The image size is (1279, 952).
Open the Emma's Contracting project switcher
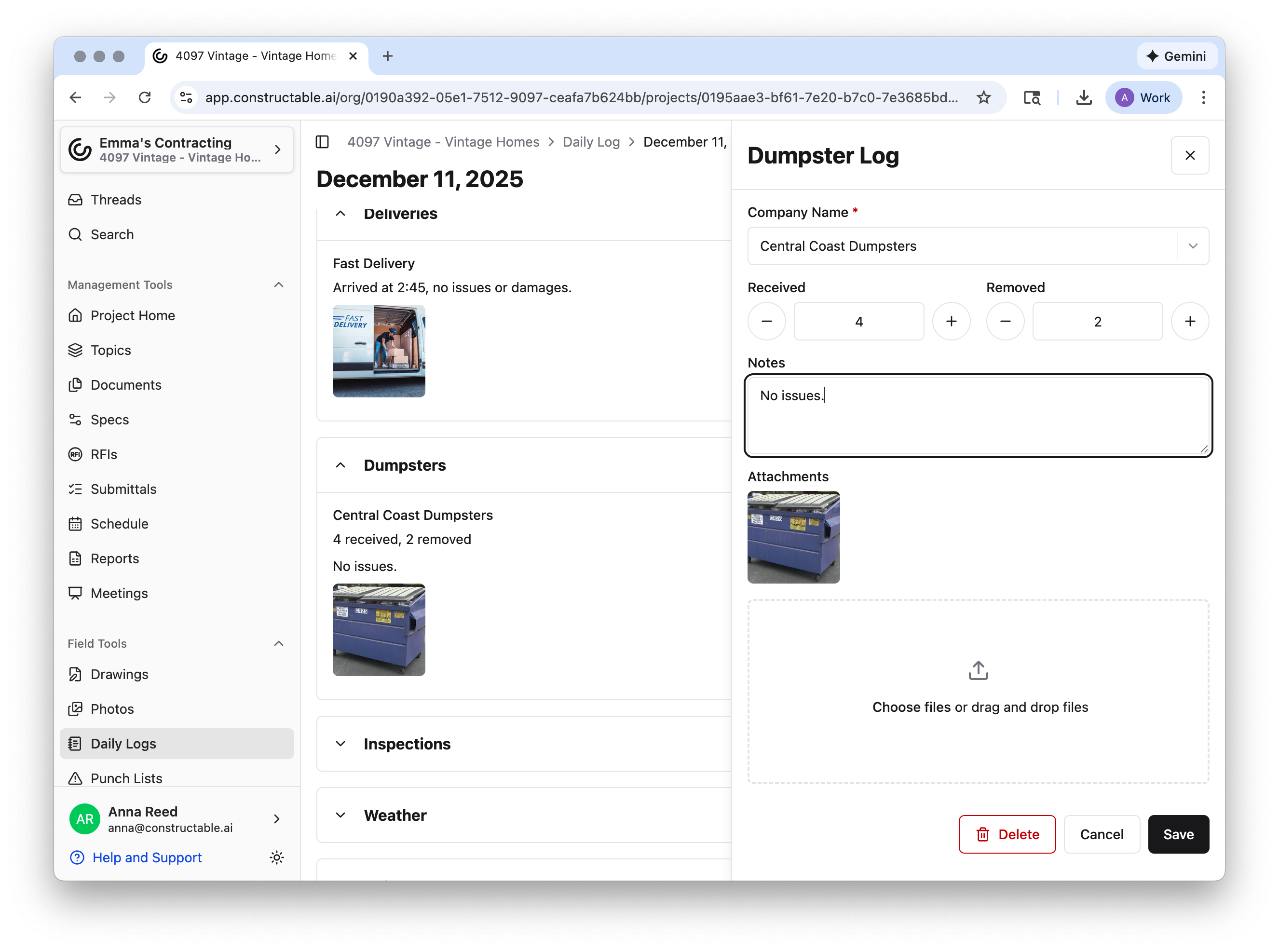(x=177, y=150)
